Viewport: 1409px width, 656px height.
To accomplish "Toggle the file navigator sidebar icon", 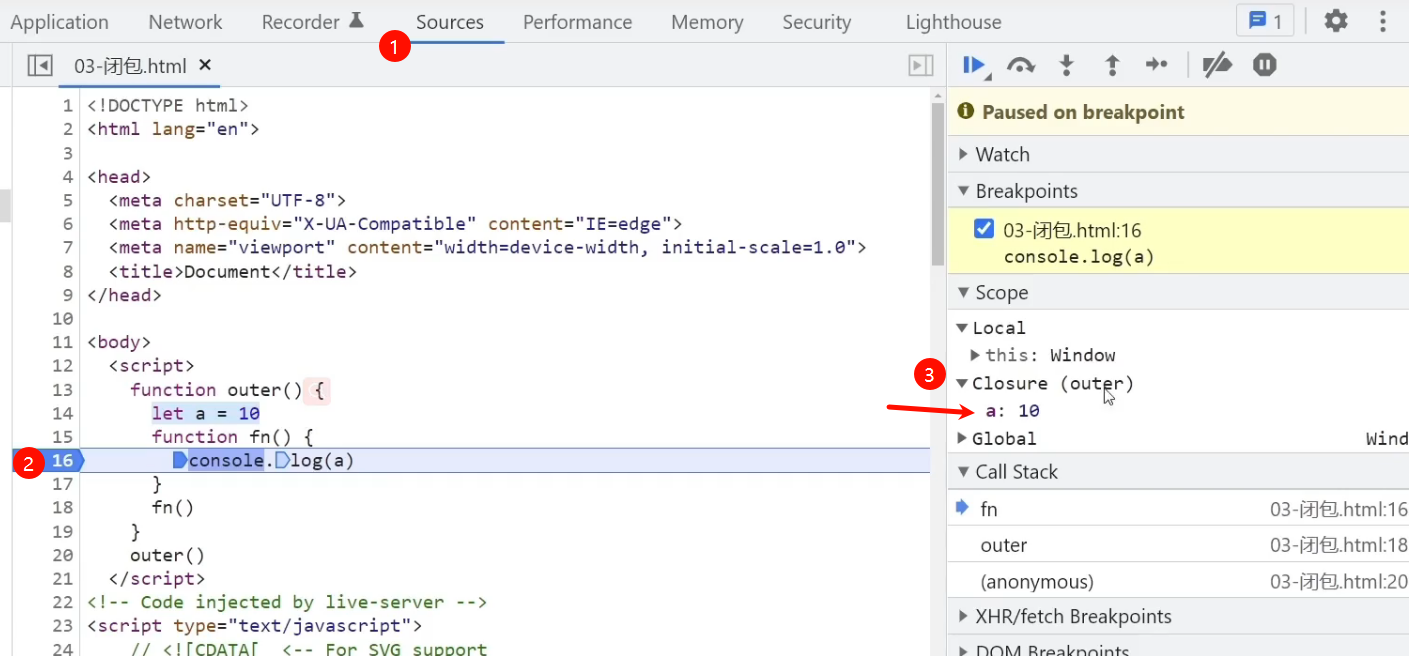I will tap(40, 66).
